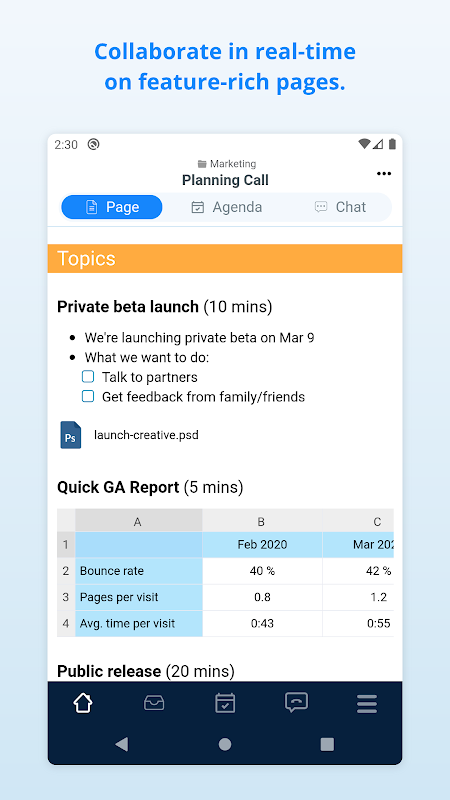Viewport: 450px width, 800px height.
Task: Select row 1 header in spreadsheet
Action: point(66,545)
